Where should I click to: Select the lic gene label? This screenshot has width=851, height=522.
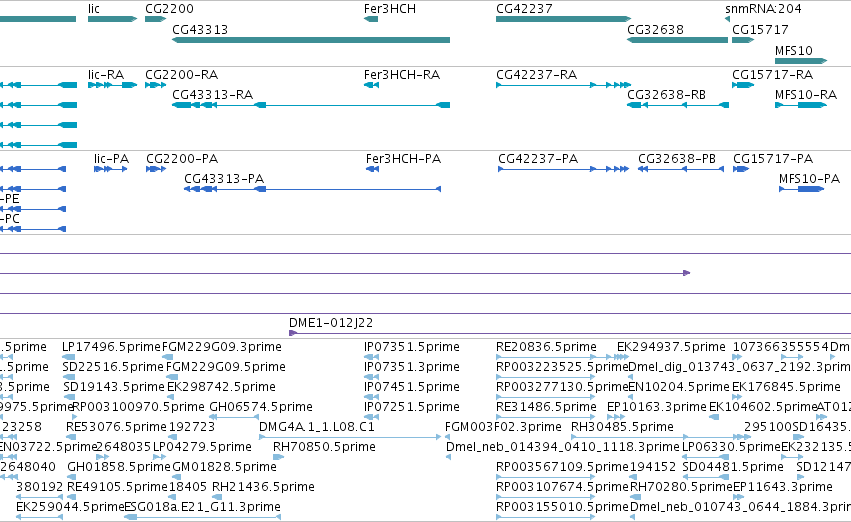[94, 9]
